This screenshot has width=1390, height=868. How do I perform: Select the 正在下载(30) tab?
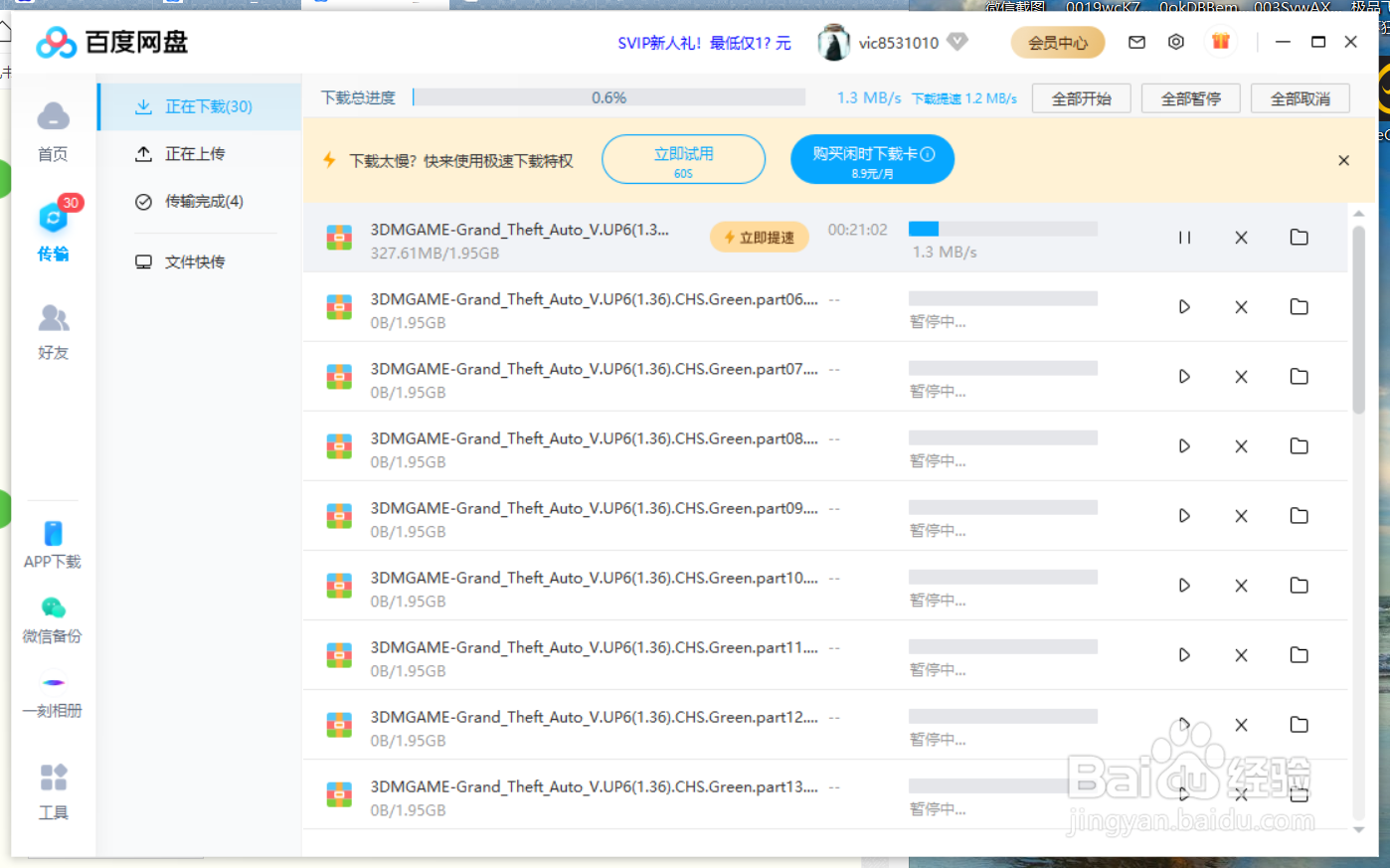[200, 106]
